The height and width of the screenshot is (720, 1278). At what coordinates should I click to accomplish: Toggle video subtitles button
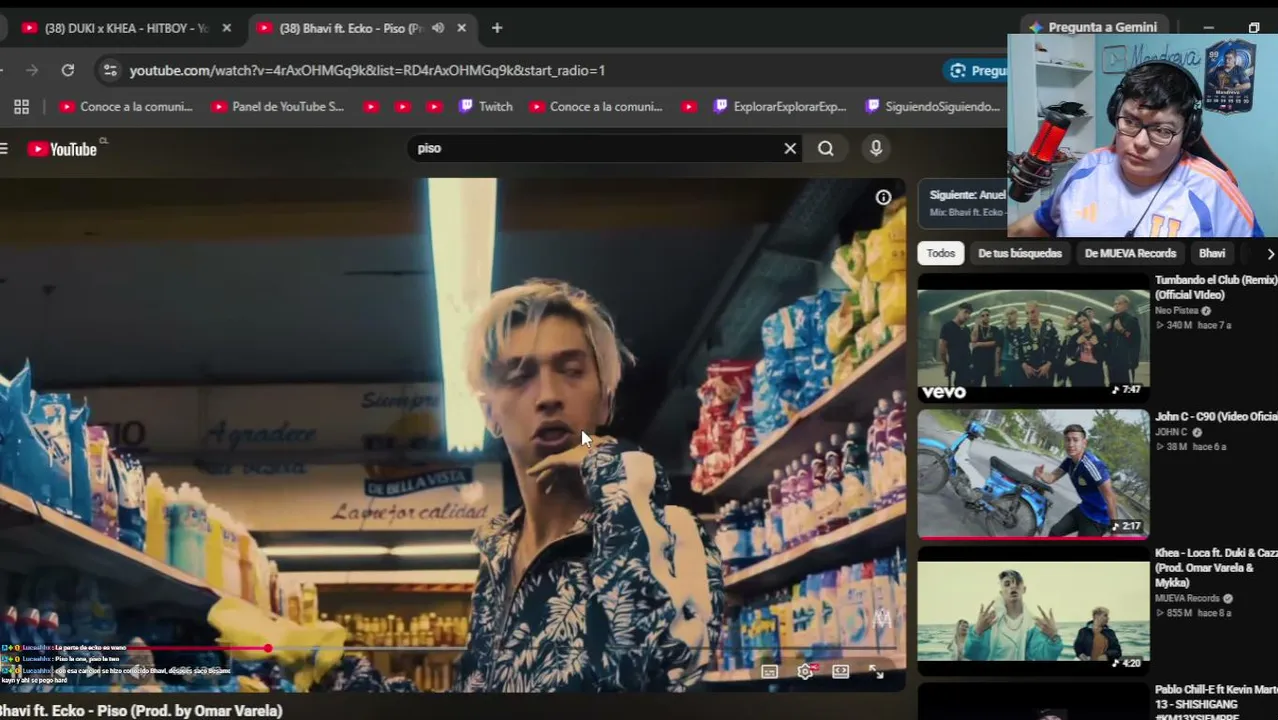(x=769, y=672)
